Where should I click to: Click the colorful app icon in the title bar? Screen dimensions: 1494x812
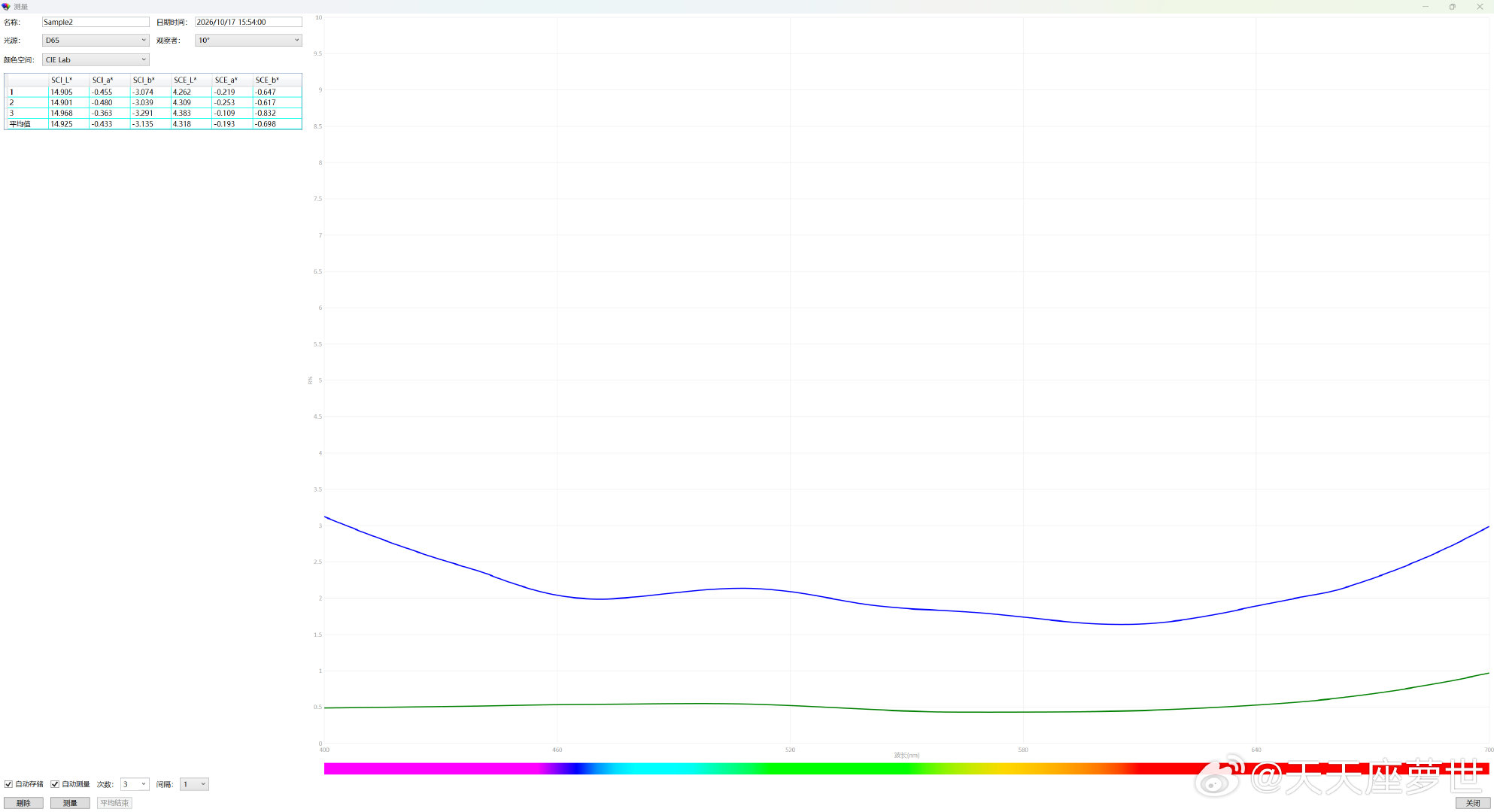[6, 6]
